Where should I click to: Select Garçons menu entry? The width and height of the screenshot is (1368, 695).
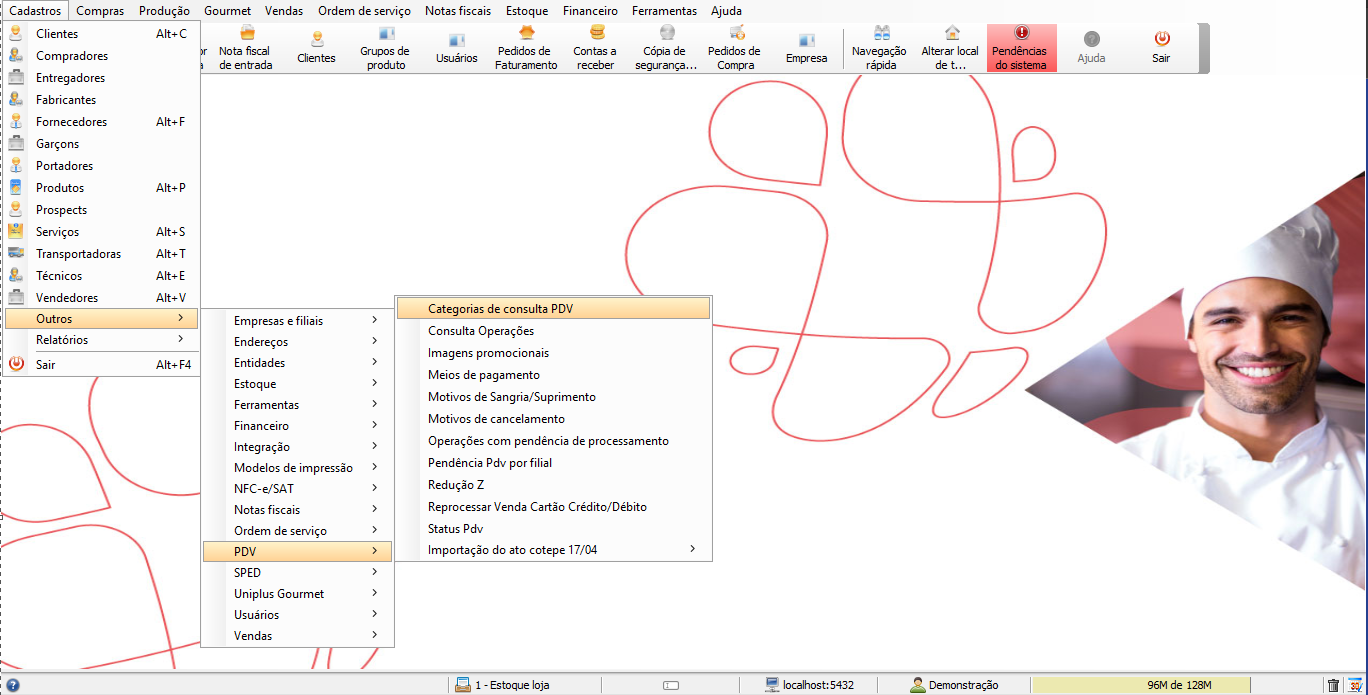pyautogui.click(x=102, y=144)
